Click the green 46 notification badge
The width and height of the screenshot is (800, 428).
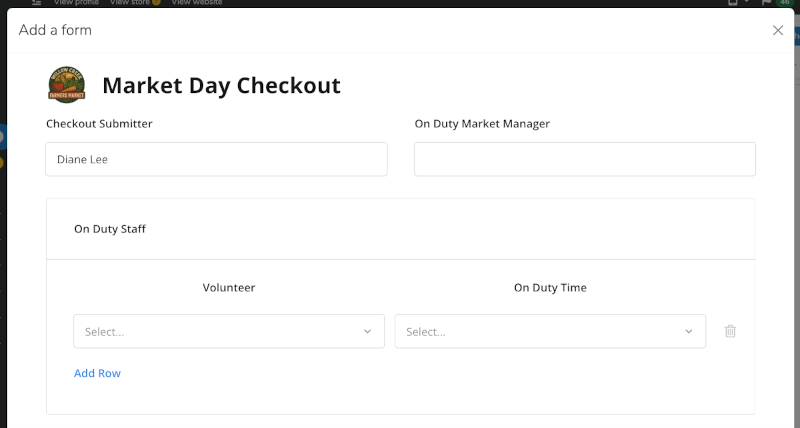pos(784,3)
